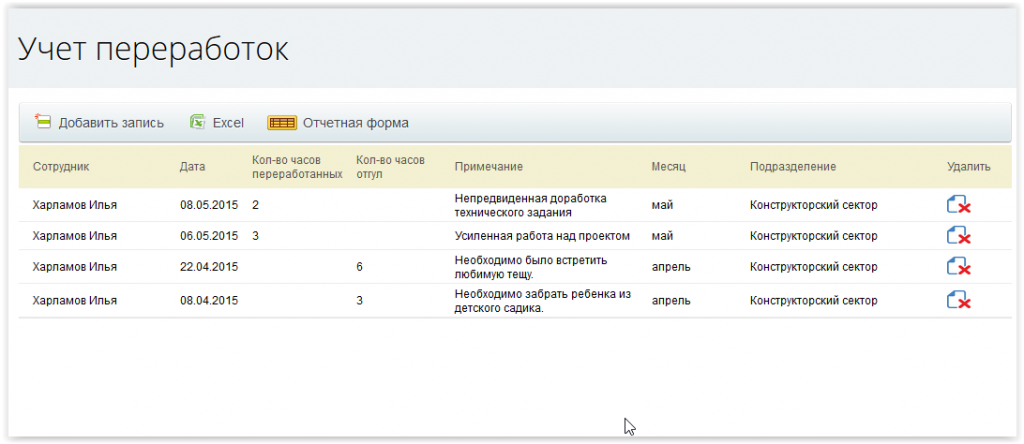This screenshot has height=444, width=1024.
Task: Click the 'Примечание' column header
Action: click(x=489, y=166)
